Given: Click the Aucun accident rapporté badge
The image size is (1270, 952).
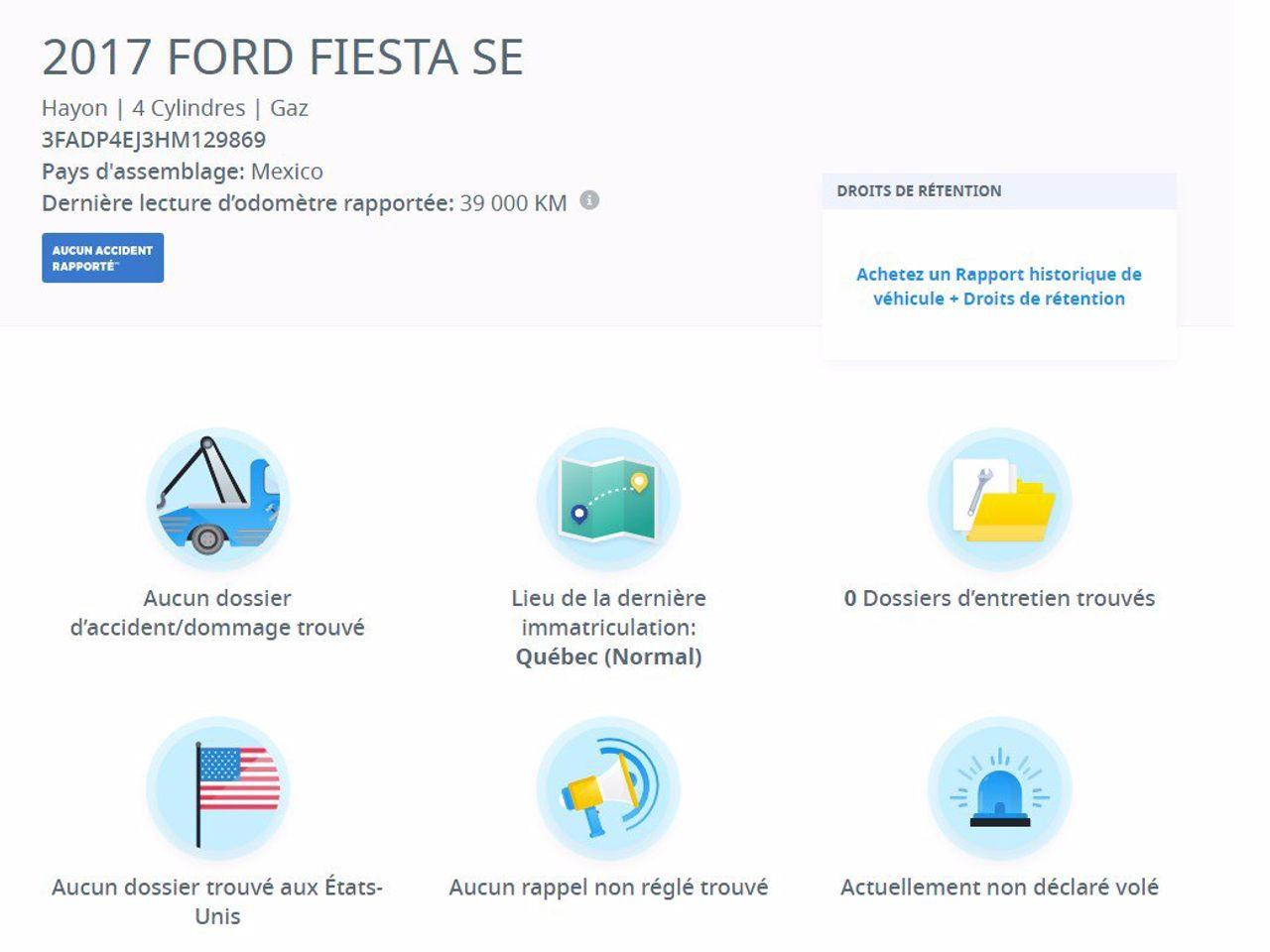Looking at the screenshot, I should (x=102, y=258).
